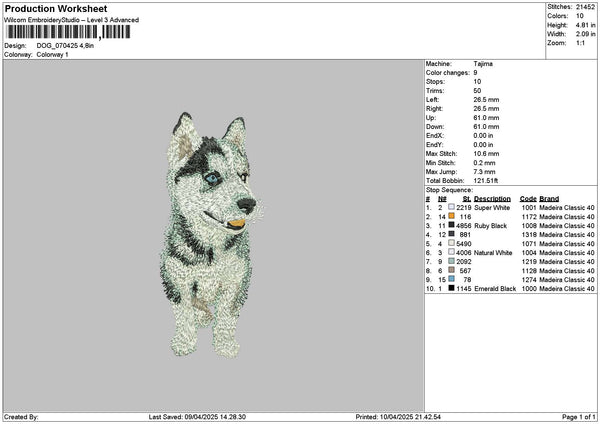Click the Ruby Black color swatch
600x424 pixels.
coord(452,225)
